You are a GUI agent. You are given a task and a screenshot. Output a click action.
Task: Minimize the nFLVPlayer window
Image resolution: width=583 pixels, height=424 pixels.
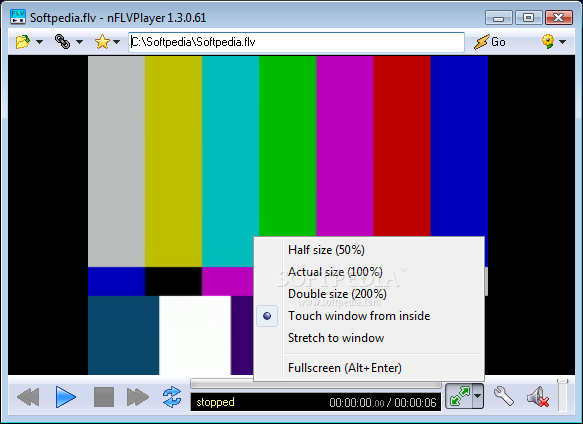pyautogui.click(x=499, y=17)
